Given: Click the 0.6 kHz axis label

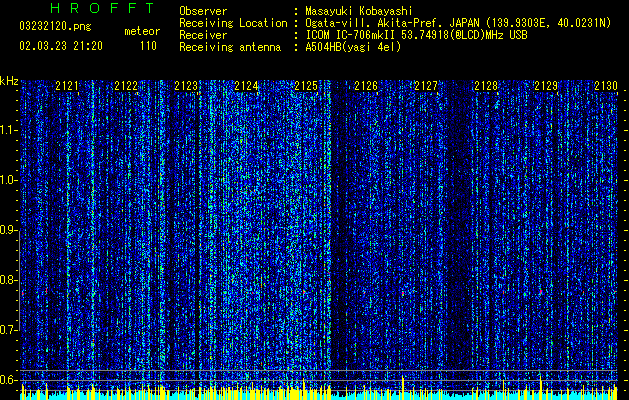Looking at the screenshot, I should pyautogui.click(x=9, y=380).
